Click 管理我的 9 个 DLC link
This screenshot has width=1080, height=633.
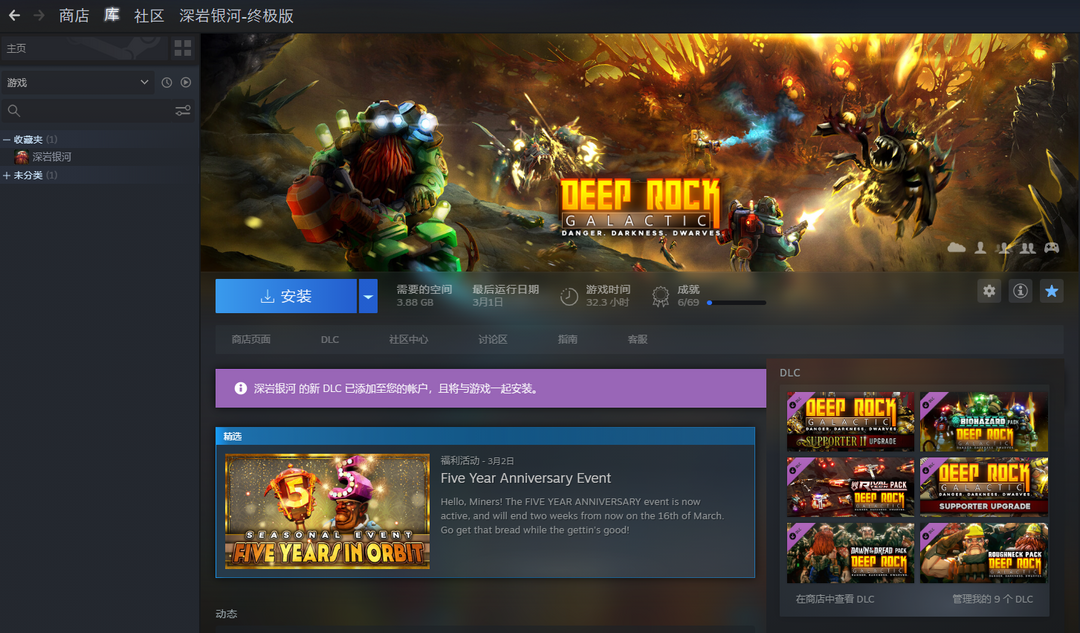click(x=992, y=599)
